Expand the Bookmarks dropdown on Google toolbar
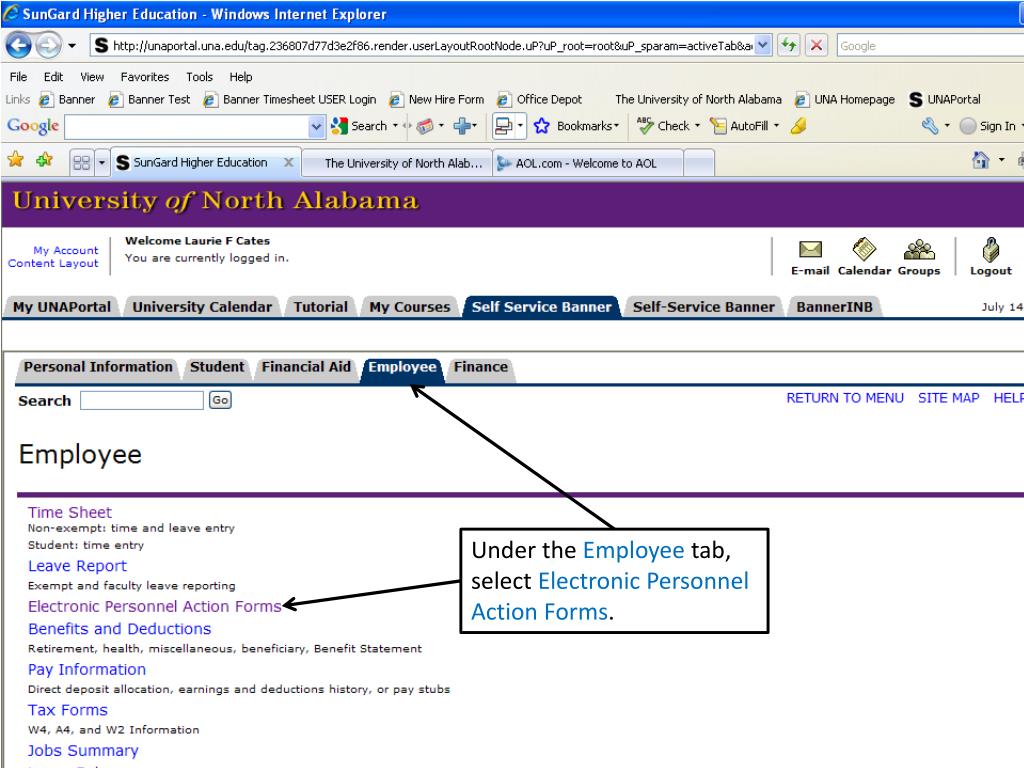Viewport: 1024px width, 768px height. pos(616,125)
